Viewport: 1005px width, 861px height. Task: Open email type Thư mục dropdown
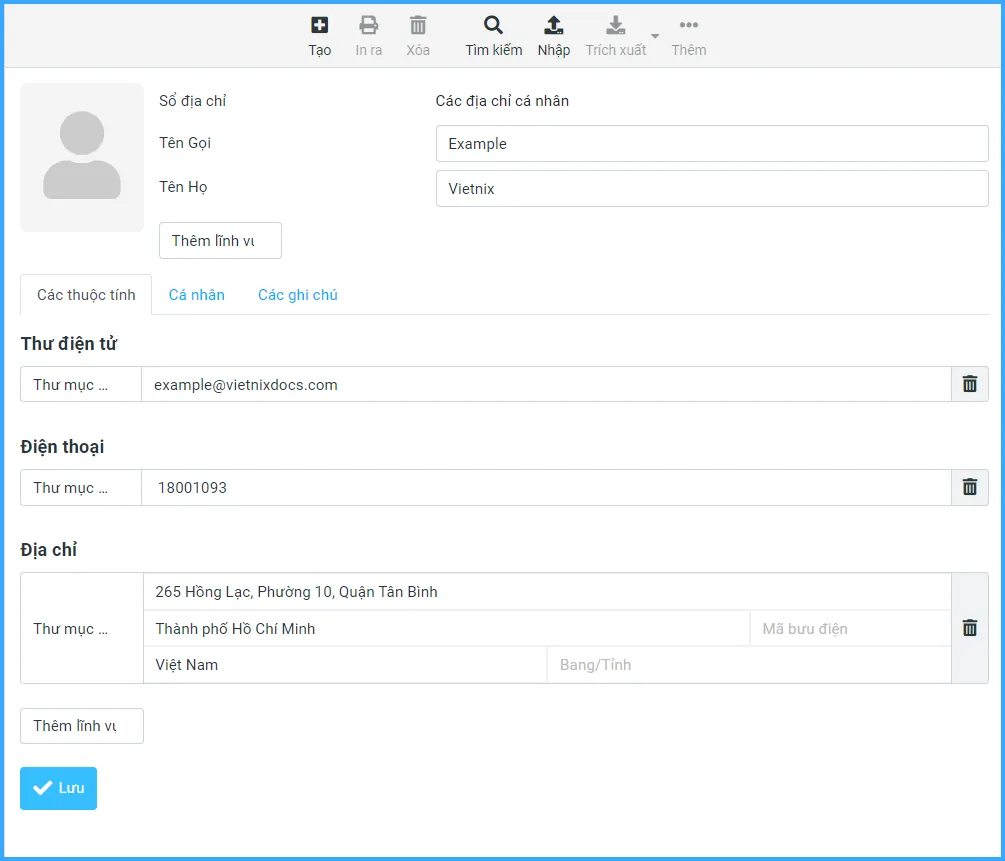(x=81, y=384)
